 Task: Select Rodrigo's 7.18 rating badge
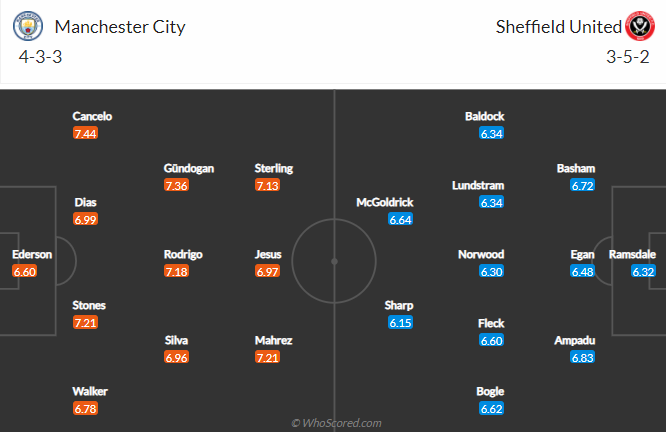177,272
